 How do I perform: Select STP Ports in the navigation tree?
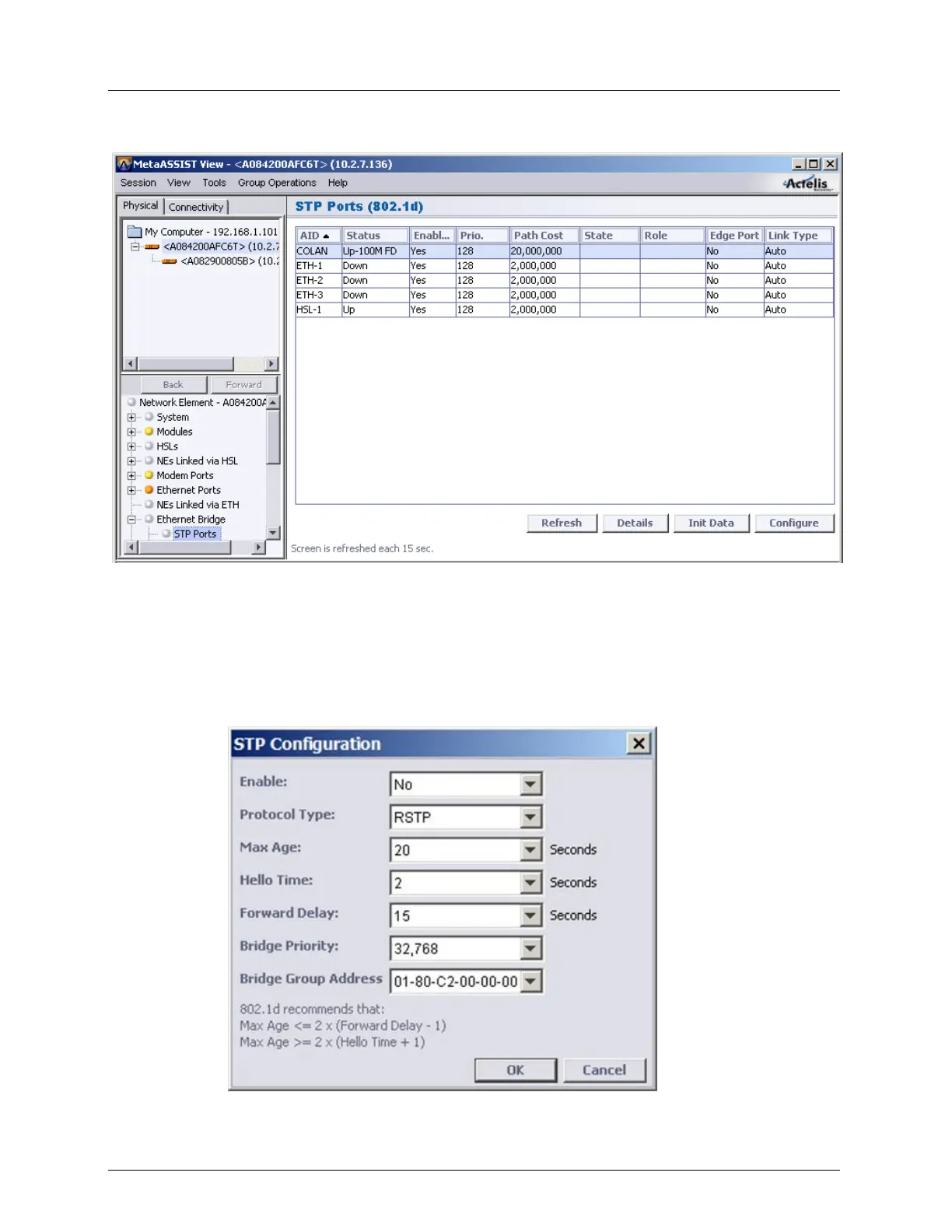point(195,534)
